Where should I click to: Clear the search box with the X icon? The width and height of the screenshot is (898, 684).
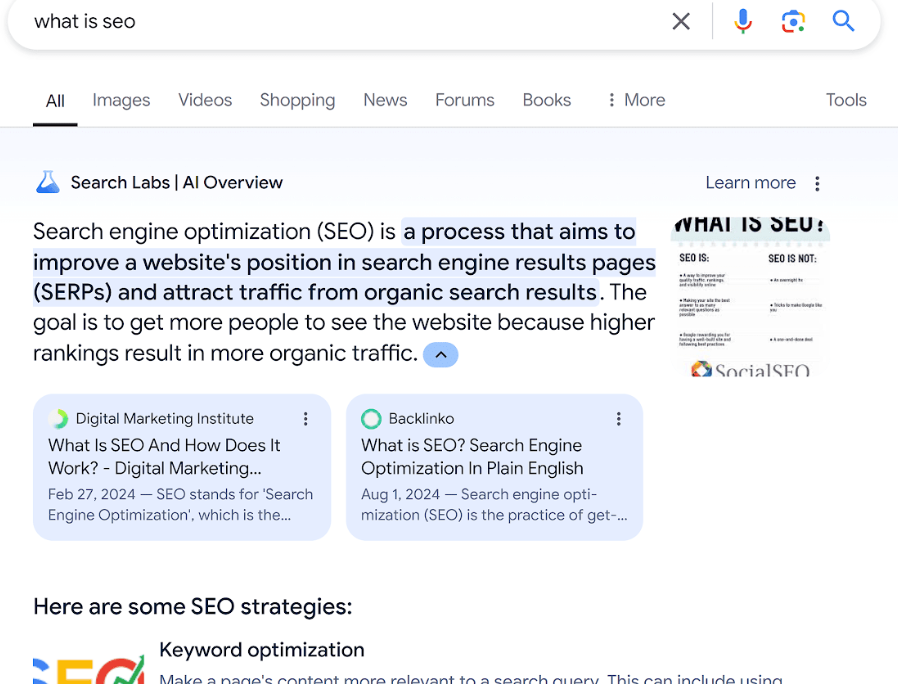click(x=681, y=21)
